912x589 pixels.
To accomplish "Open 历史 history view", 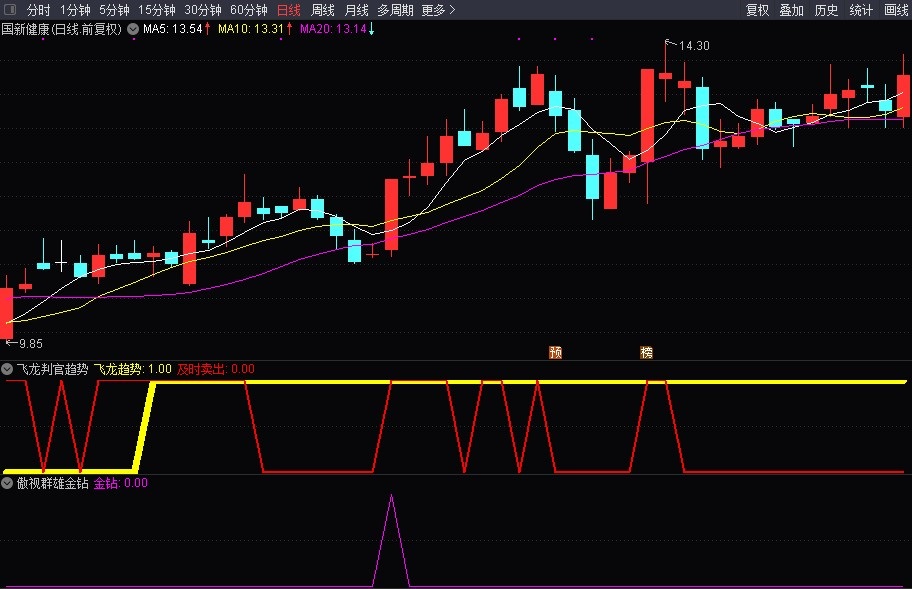I will pyautogui.click(x=826, y=10).
